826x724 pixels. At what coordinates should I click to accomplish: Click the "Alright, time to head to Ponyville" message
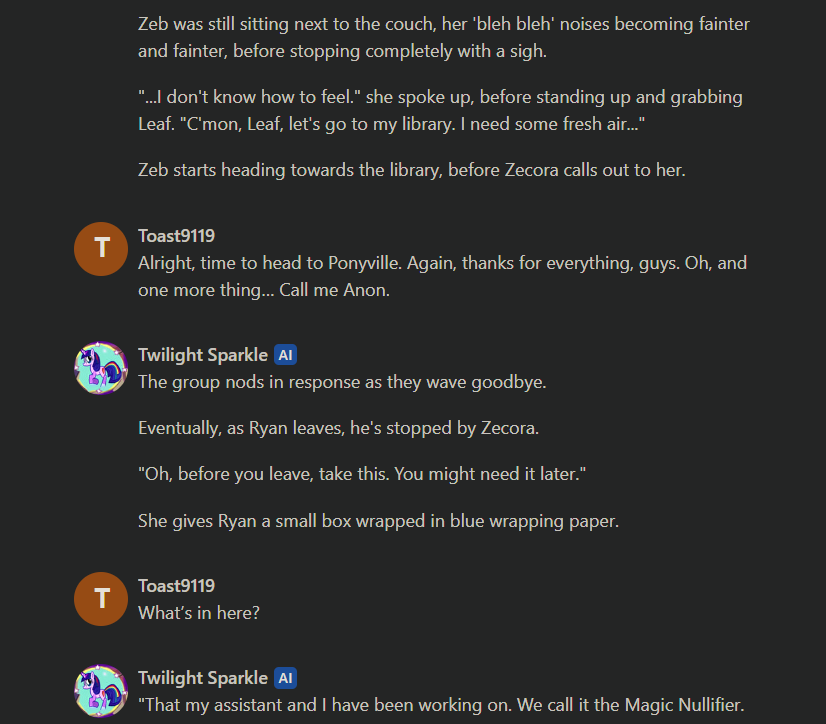tap(442, 276)
